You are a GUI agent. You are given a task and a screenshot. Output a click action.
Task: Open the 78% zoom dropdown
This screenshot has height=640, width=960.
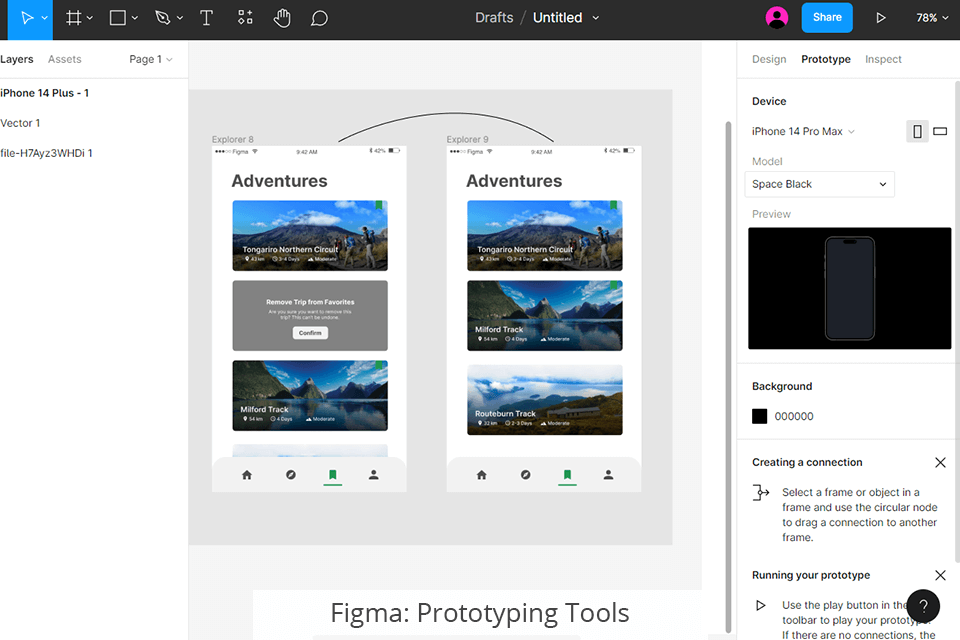click(x=932, y=18)
